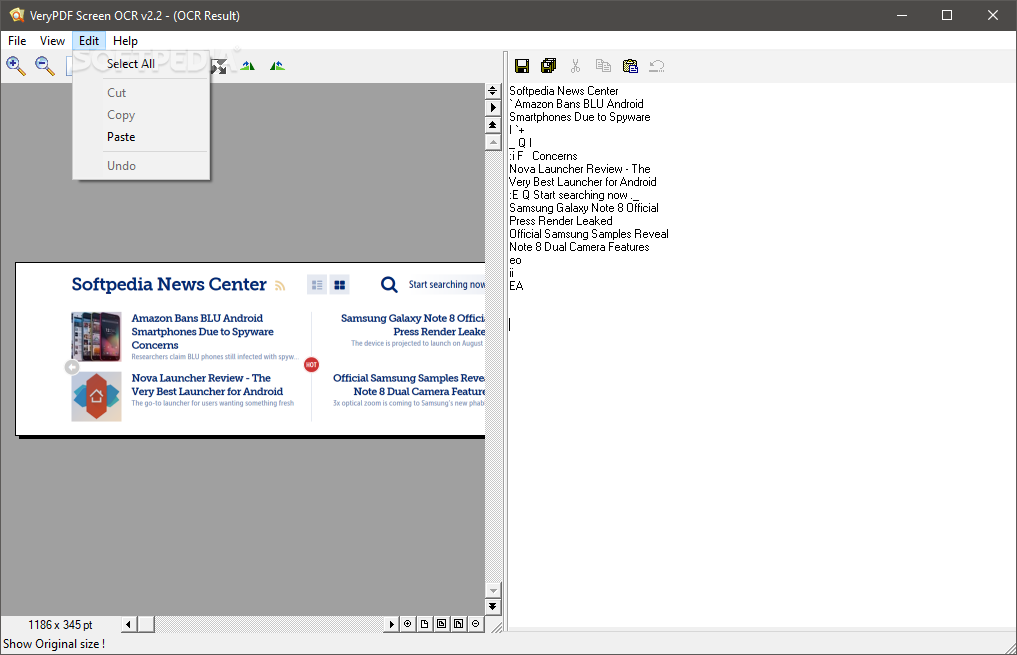1017x655 pixels.
Task: Click the horizontal scrollbar left arrow
Action: coord(128,624)
